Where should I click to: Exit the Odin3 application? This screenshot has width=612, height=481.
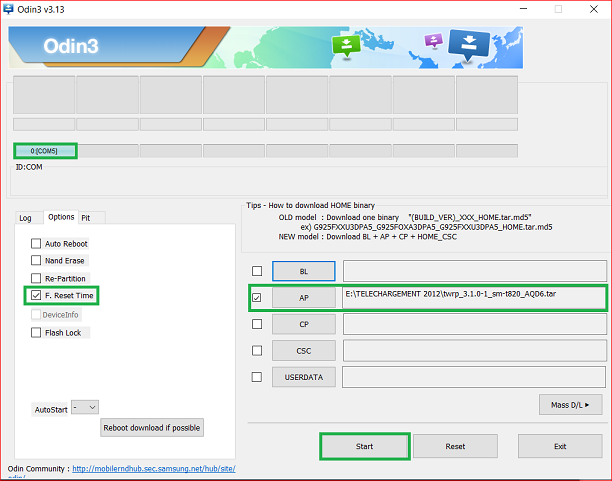click(x=560, y=446)
